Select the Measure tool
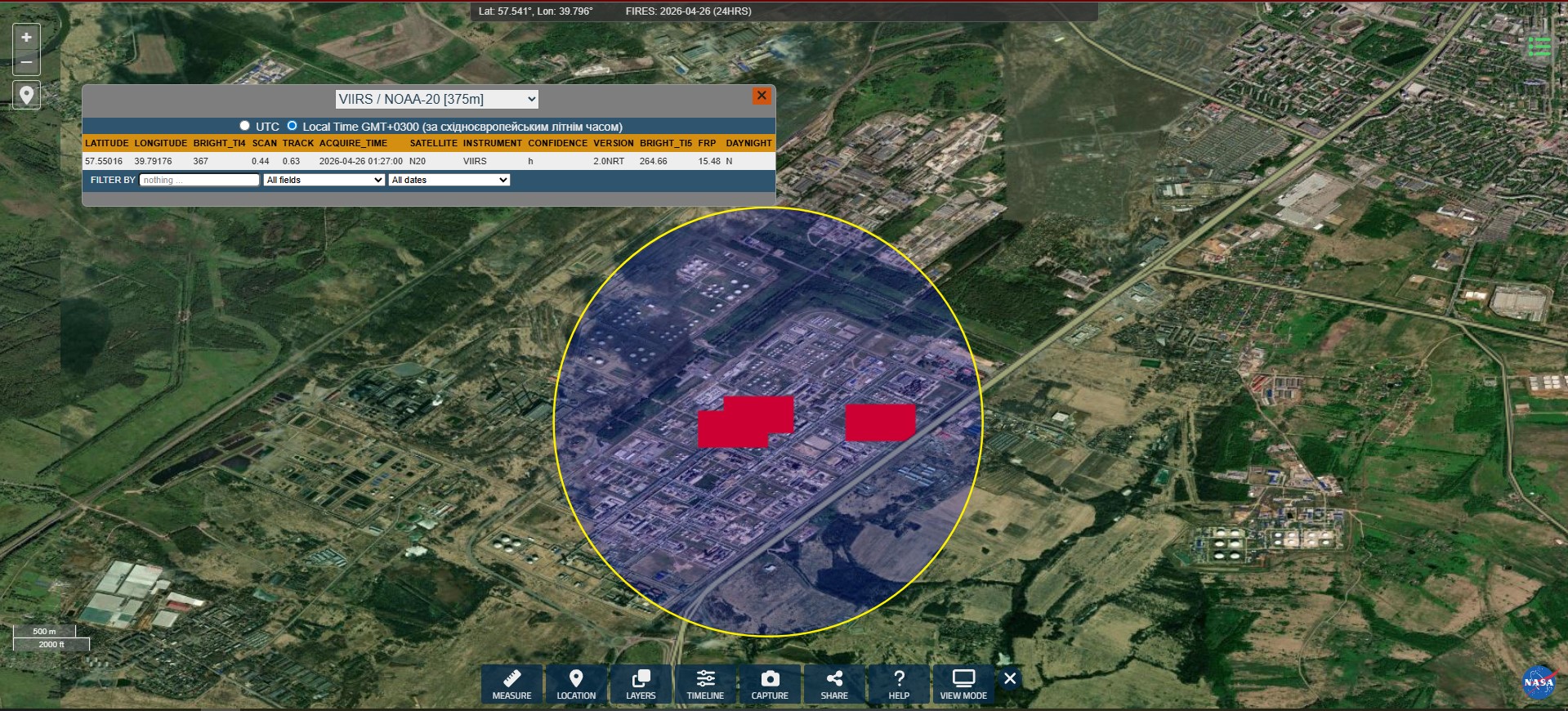 tap(511, 684)
